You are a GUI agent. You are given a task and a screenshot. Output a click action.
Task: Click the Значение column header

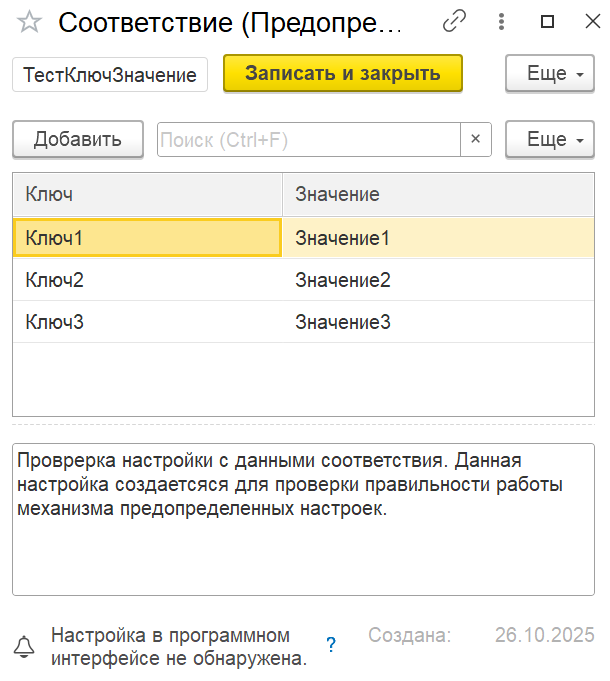pos(438,194)
